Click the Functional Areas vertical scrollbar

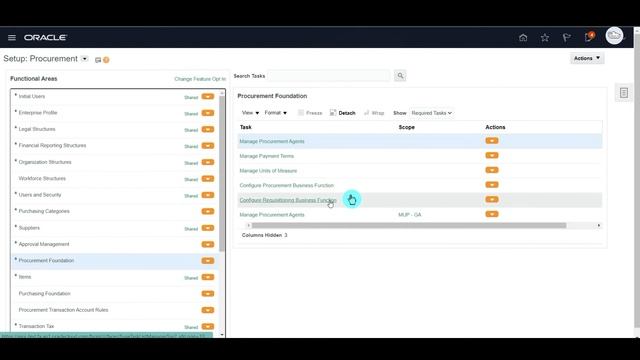(222, 173)
